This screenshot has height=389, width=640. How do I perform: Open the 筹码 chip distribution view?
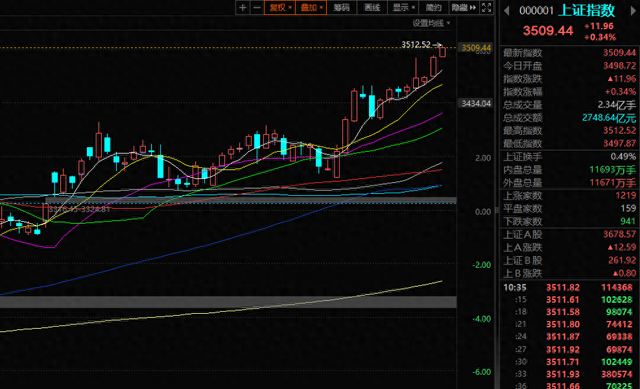342,7
